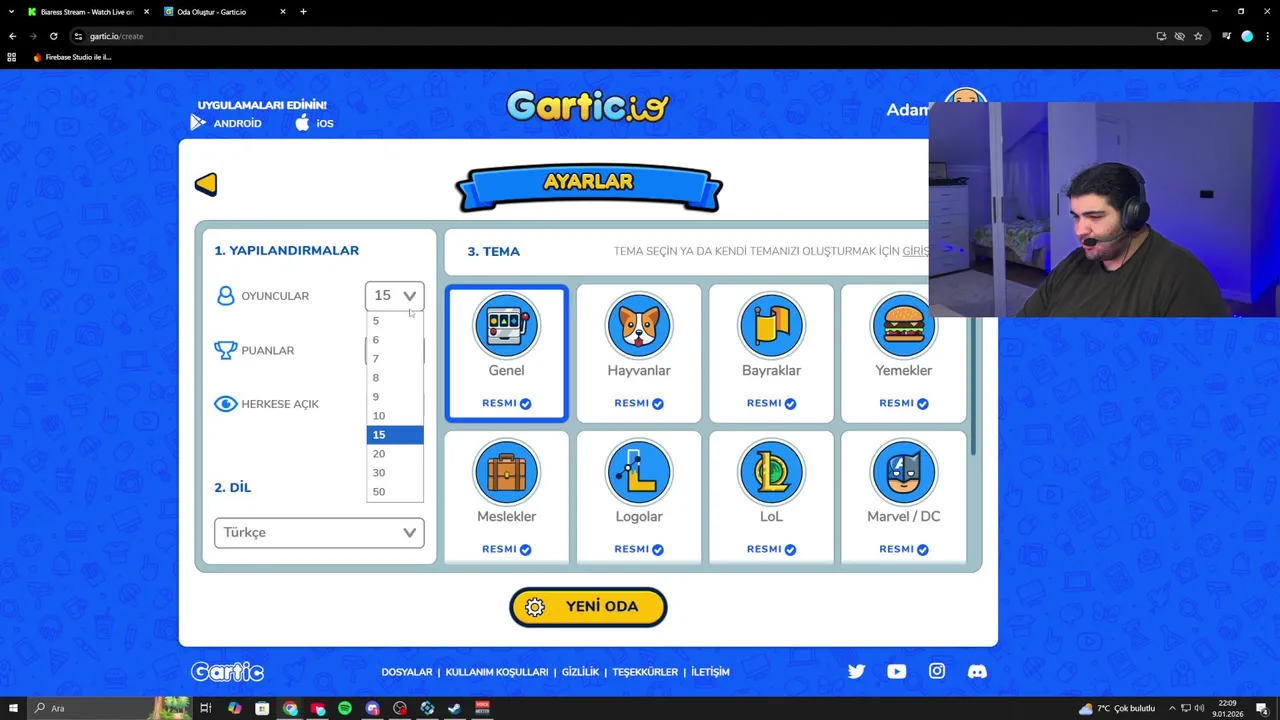Pick the Logolar theme icon
The height and width of the screenshot is (720, 1280).
point(639,471)
